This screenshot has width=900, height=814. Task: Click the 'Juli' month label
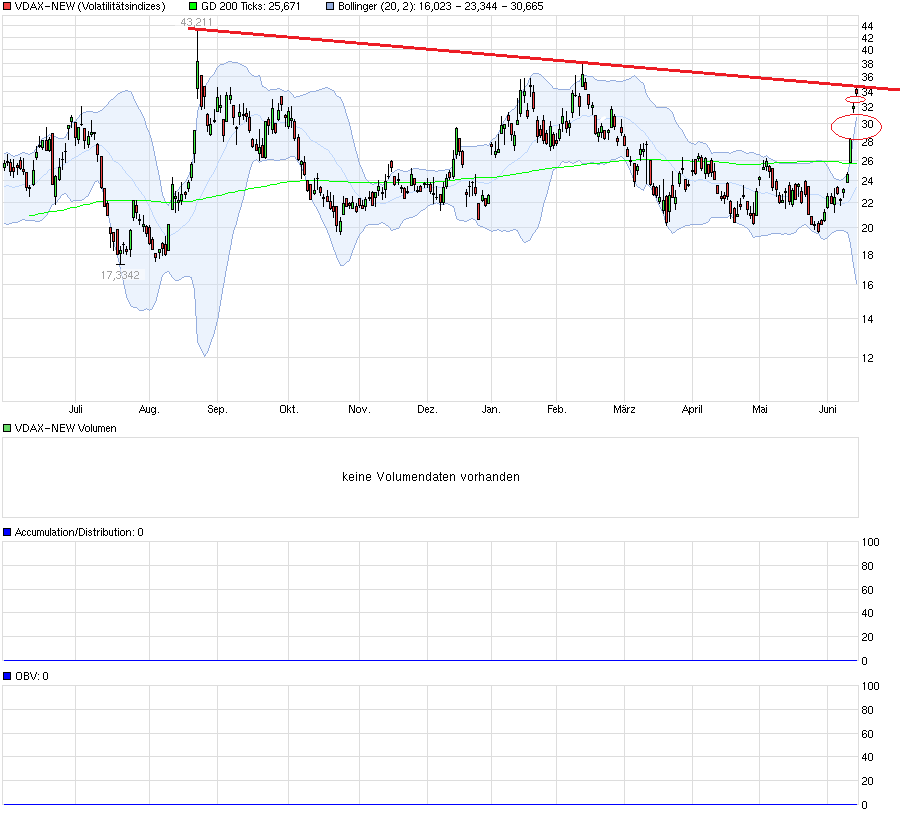(75, 409)
